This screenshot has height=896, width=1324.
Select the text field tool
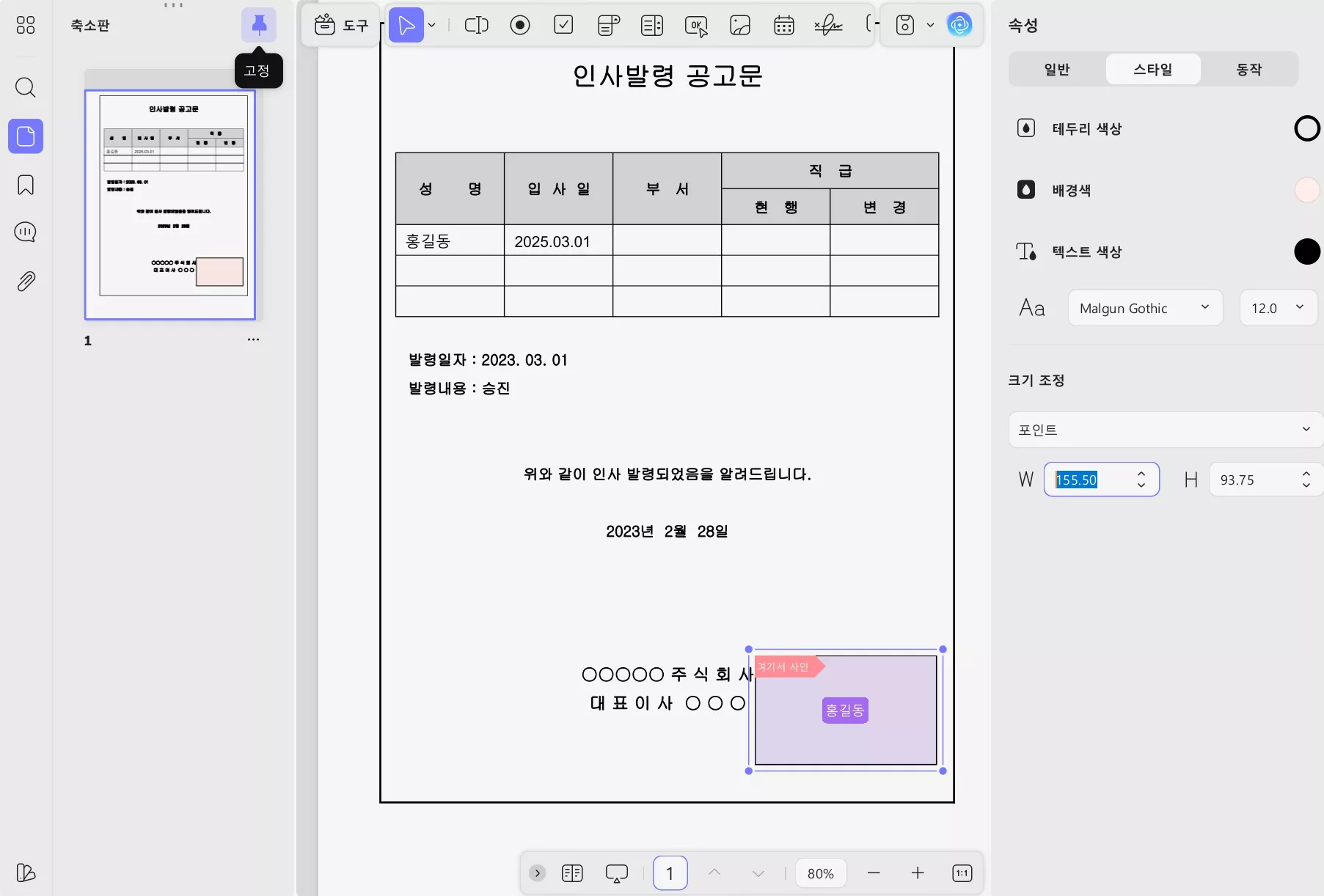pos(477,25)
